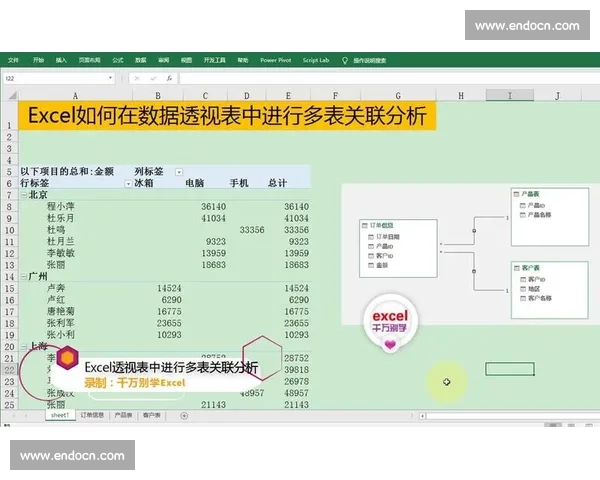
Task: Collapse the 广州 group
Action: [x=23, y=276]
